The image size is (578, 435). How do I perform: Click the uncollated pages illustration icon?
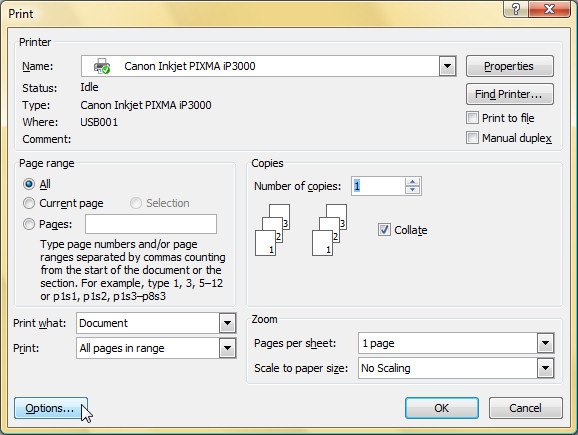point(272,230)
